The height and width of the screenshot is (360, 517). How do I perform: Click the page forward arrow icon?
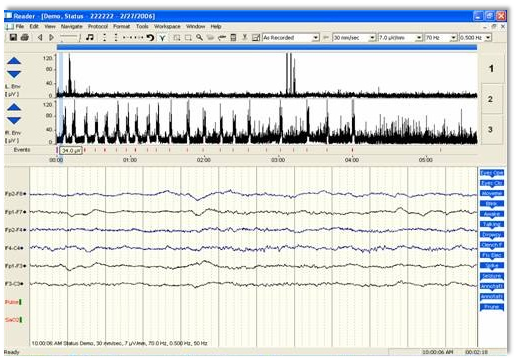coord(52,38)
